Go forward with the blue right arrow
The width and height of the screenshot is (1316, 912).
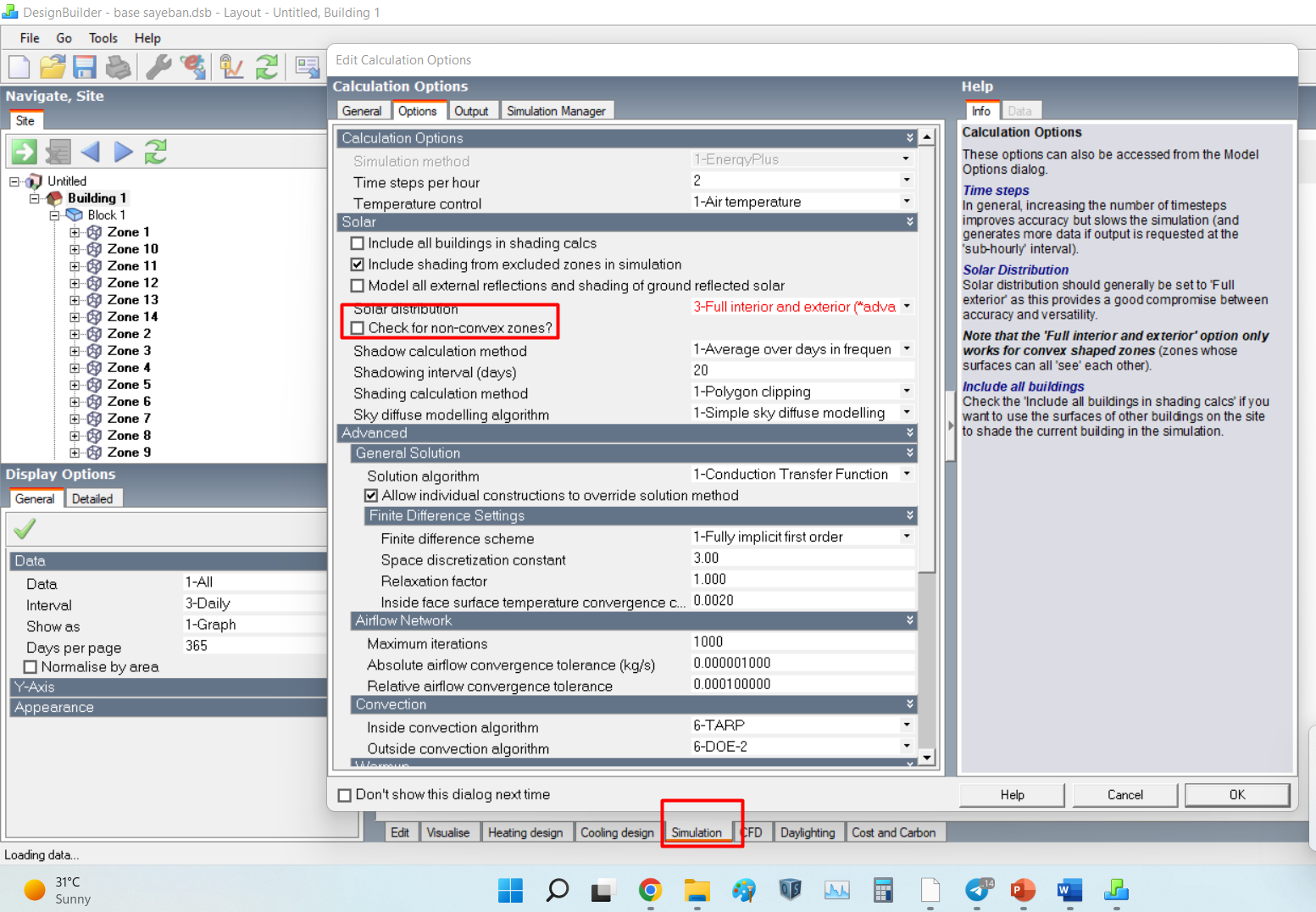coord(124,152)
